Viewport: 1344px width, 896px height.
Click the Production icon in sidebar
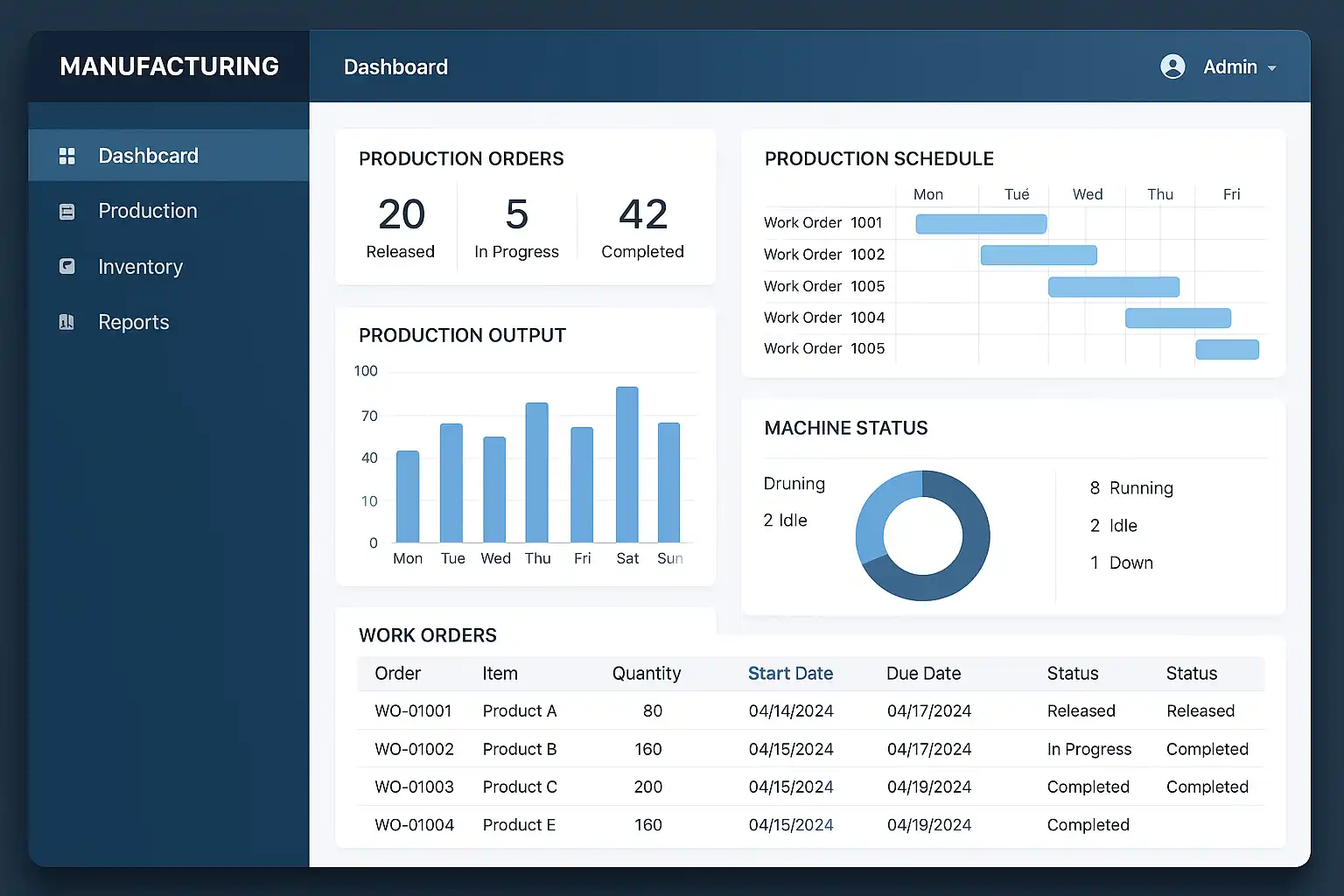66,212
